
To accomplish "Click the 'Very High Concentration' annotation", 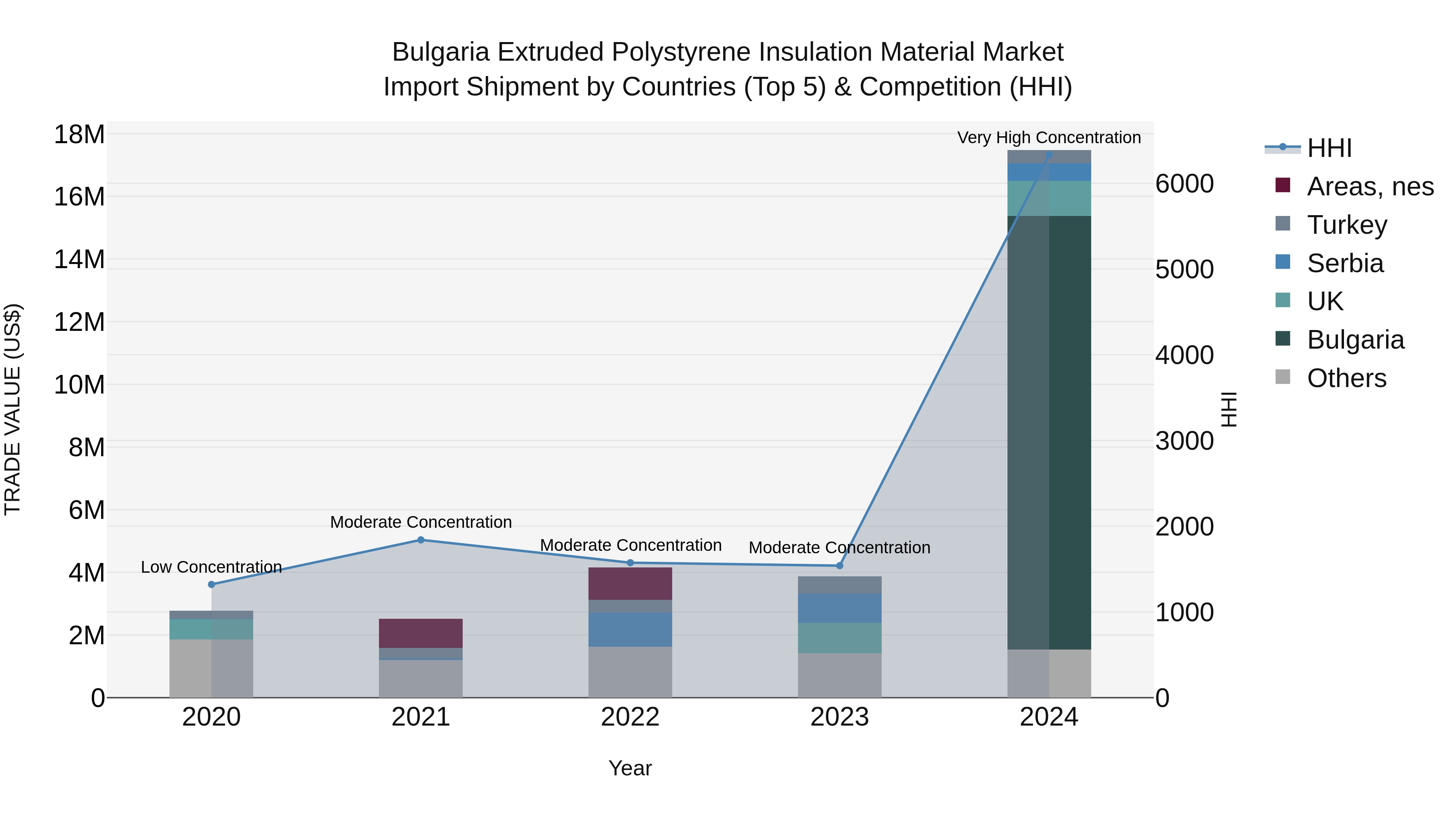I will coord(1049,138).
